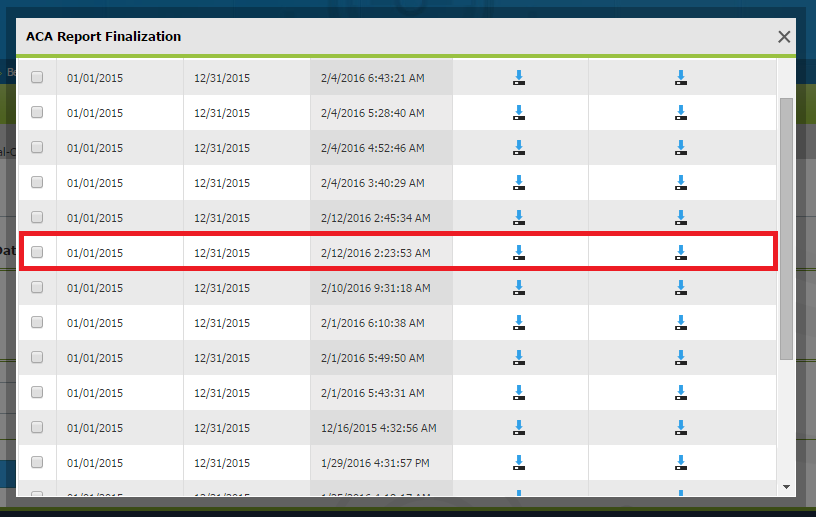Check the box for 2/12/2016 2:23:53 AM row

pyautogui.click(x=37, y=253)
